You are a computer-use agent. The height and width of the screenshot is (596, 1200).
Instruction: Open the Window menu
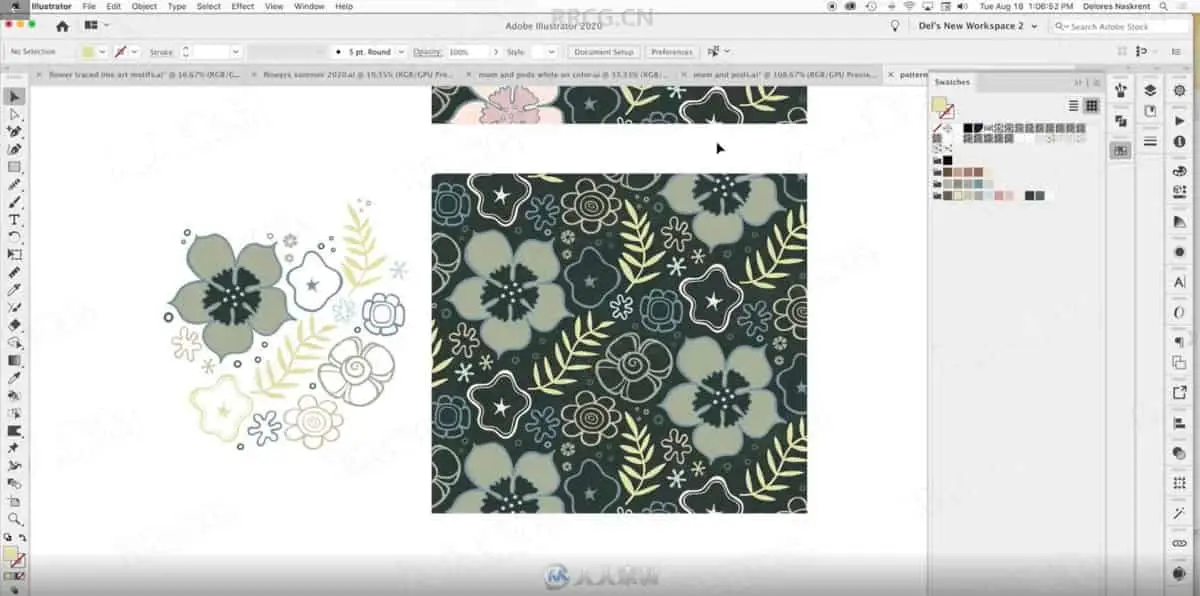(x=309, y=6)
